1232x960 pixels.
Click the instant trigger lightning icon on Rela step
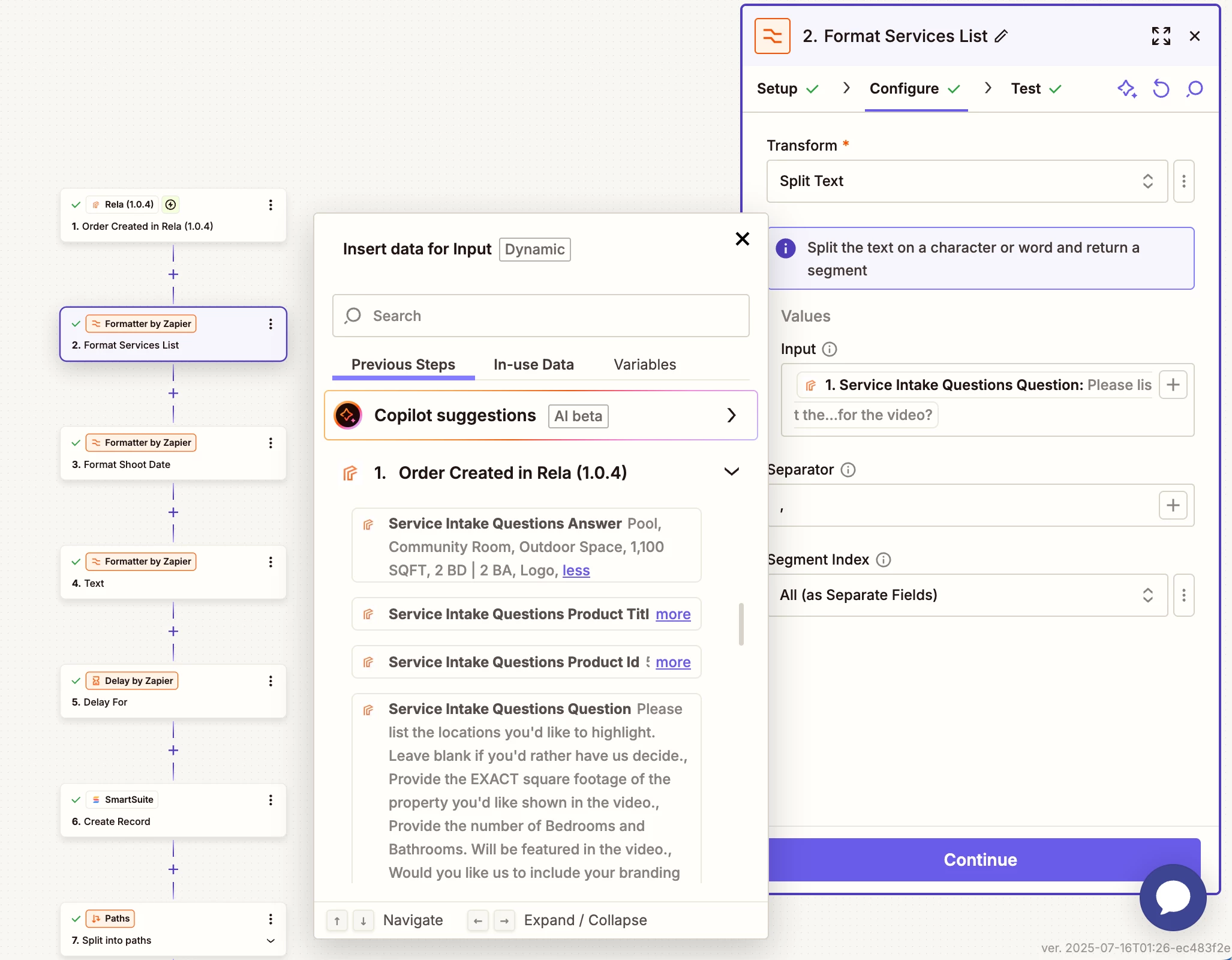170,205
